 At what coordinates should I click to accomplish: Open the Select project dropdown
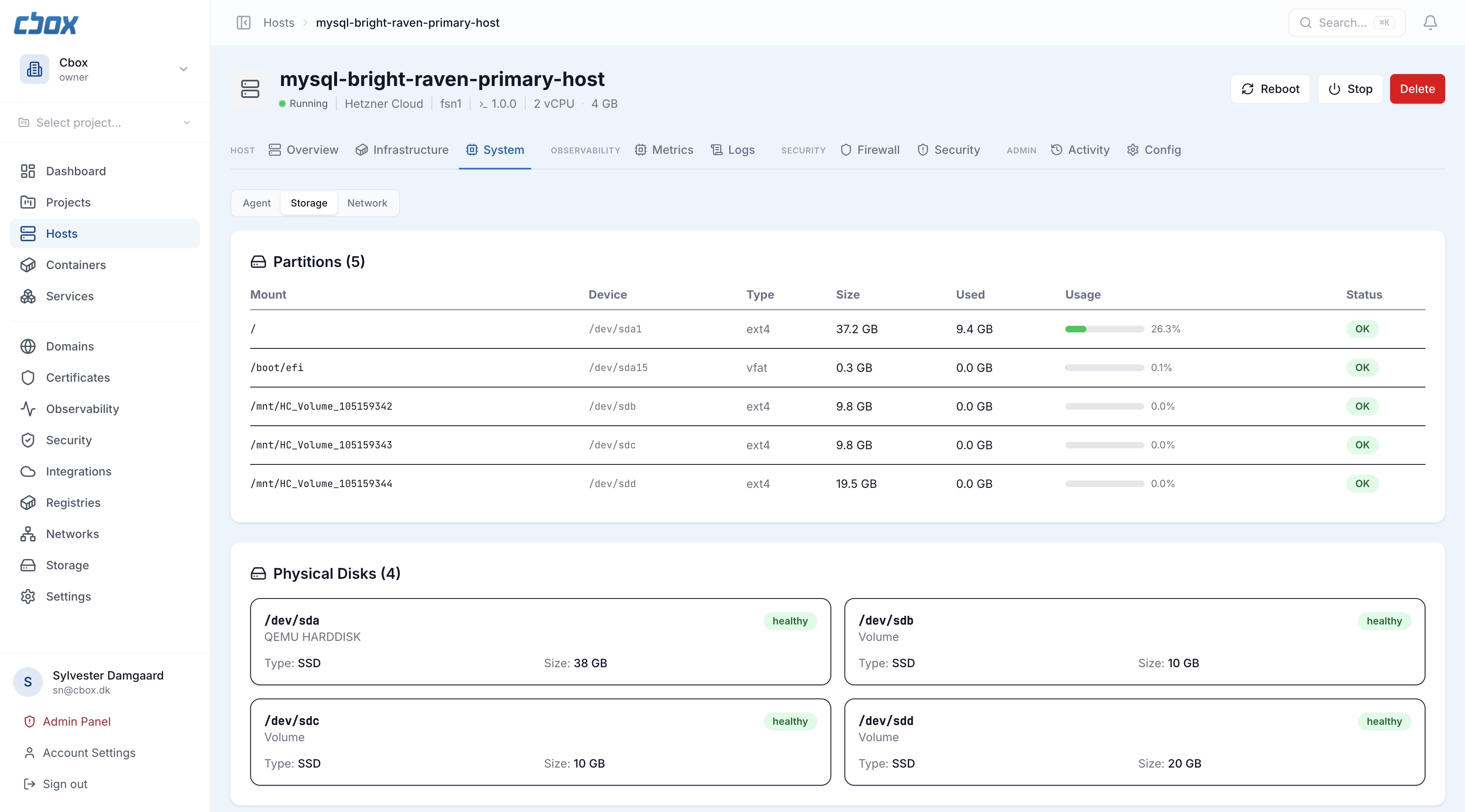coord(105,123)
